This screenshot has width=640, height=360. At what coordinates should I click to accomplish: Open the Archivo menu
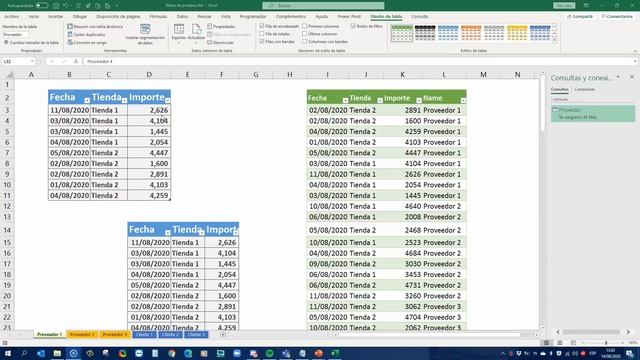pyautogui.click(x=11, y=17)
